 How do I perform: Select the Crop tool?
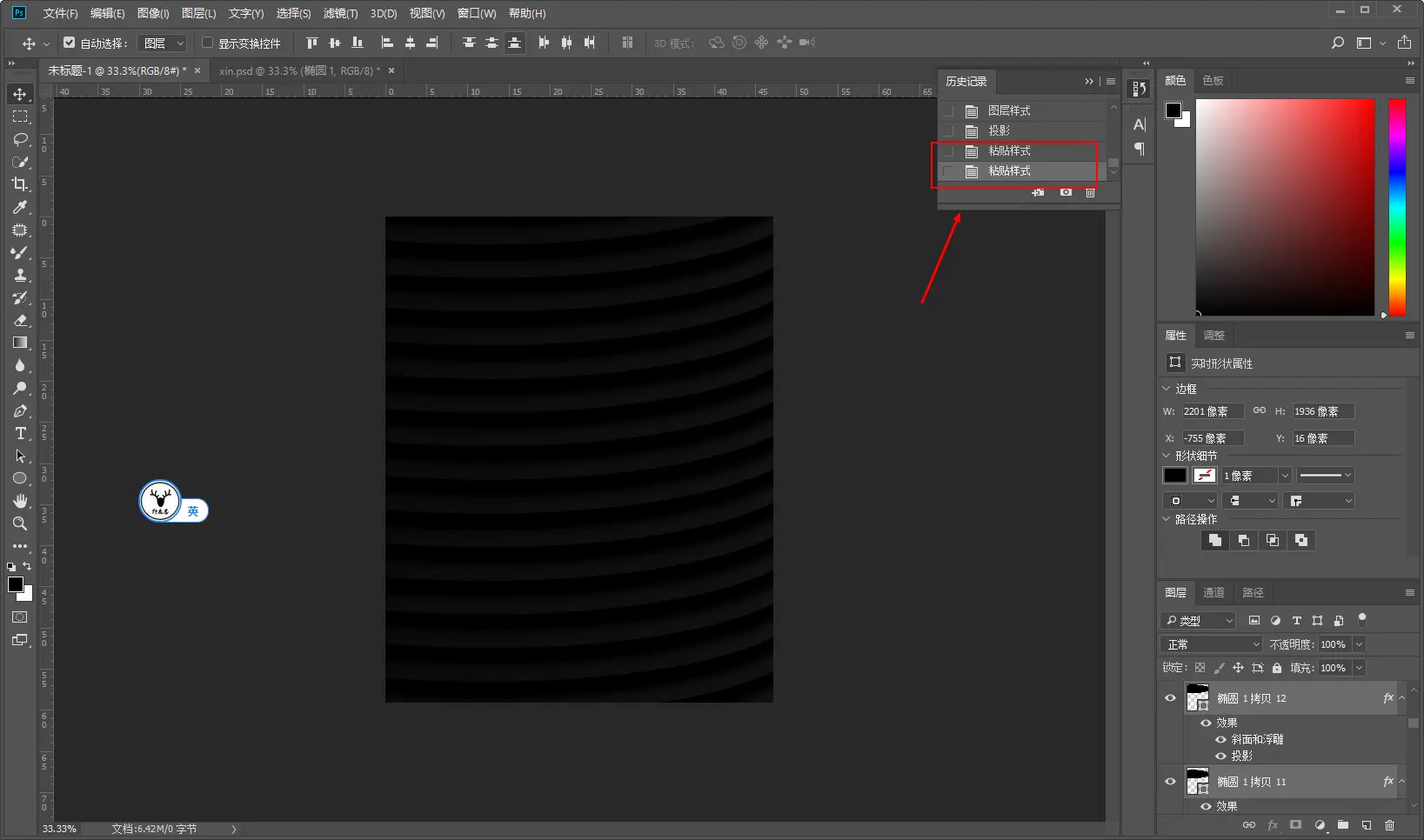click(20, 184)
